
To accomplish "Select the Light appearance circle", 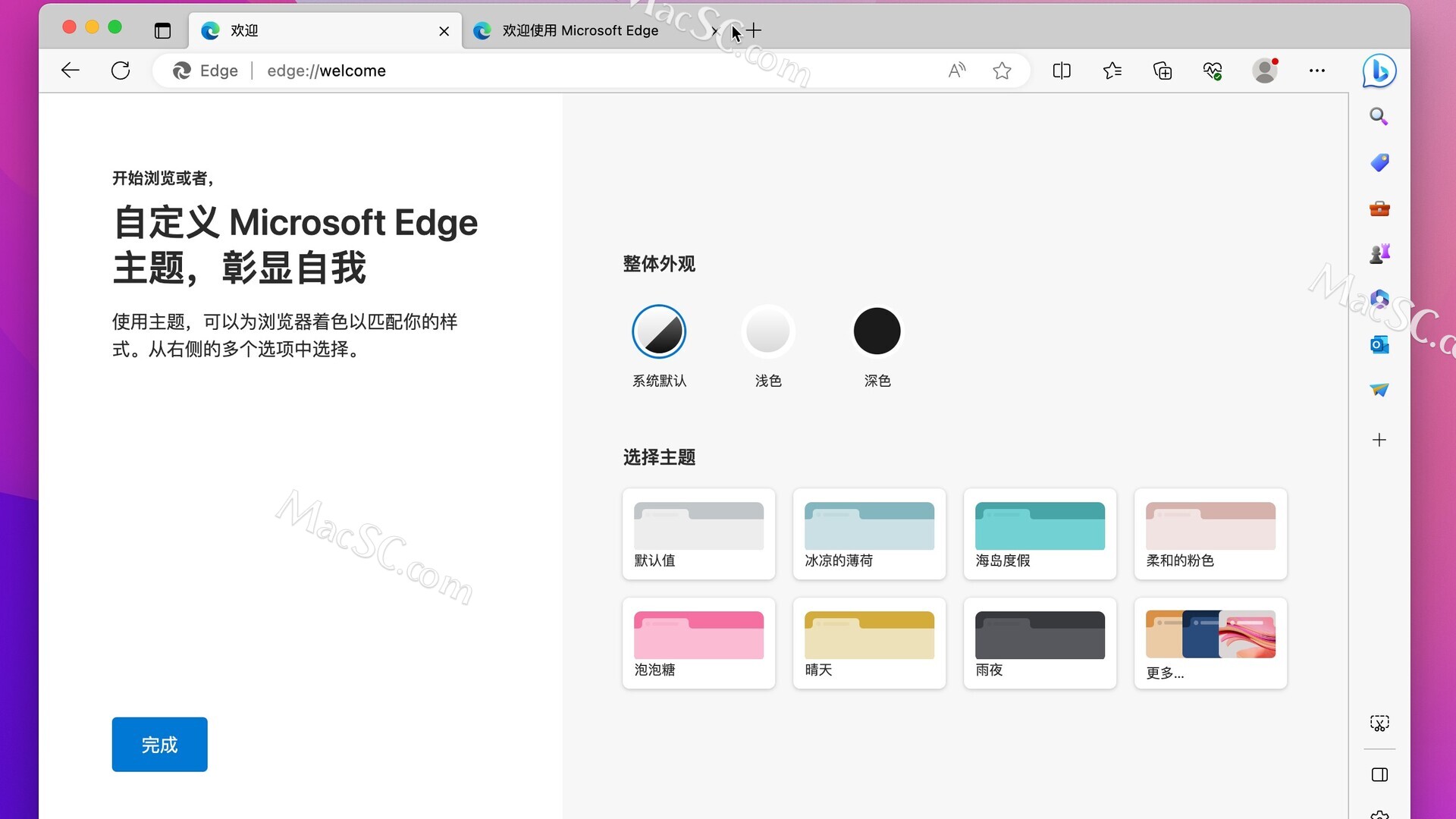I will pos(768,331).
